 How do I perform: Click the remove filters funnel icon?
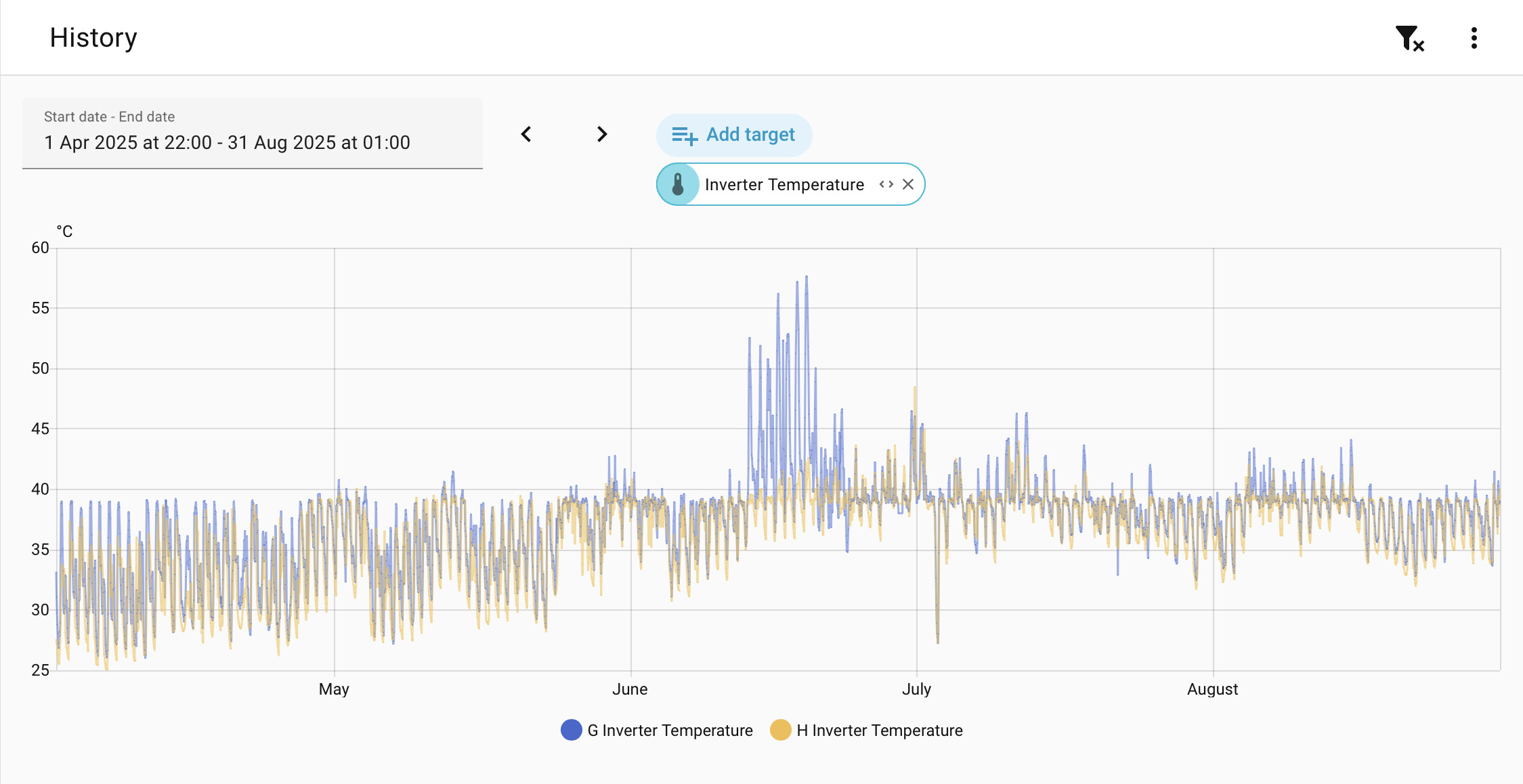coord(1409,38)
